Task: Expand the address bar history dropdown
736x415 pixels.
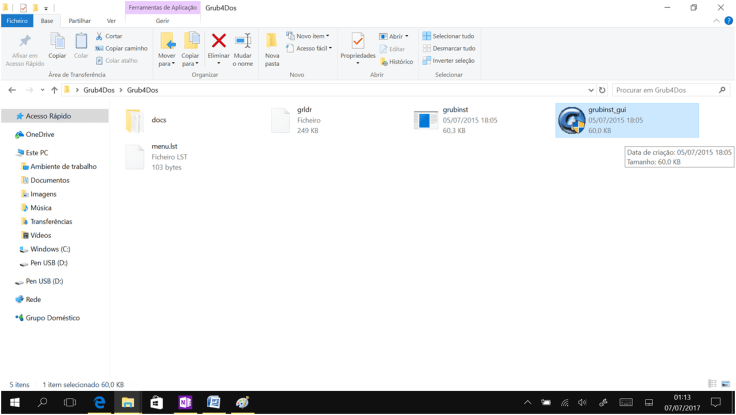Action: click(x=590, y=90)
